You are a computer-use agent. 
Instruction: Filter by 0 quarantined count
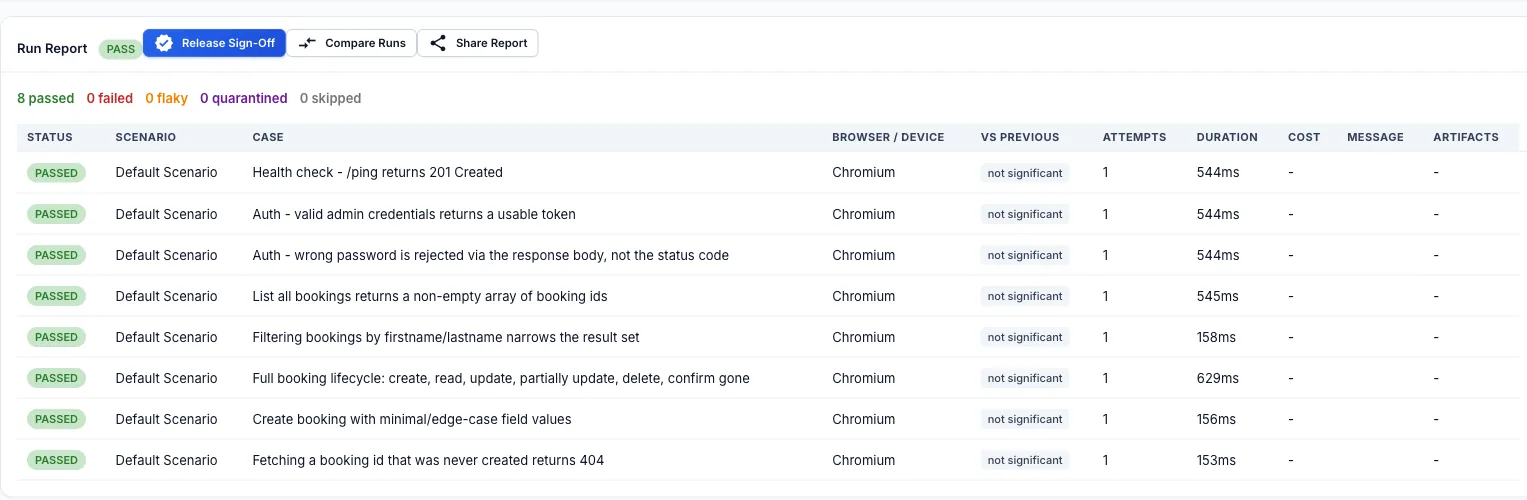coord(244,98)
